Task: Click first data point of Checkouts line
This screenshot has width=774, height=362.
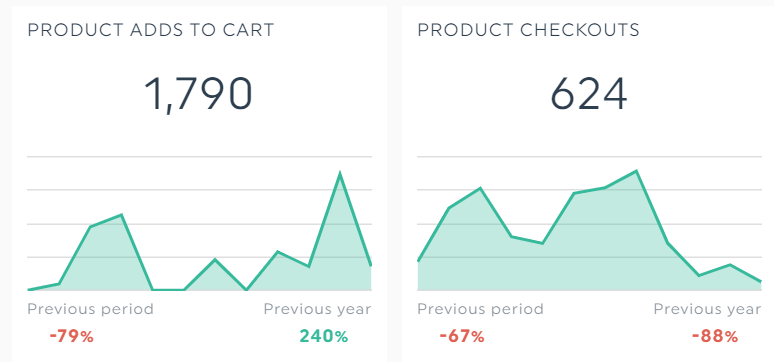Action: point(419,260)
